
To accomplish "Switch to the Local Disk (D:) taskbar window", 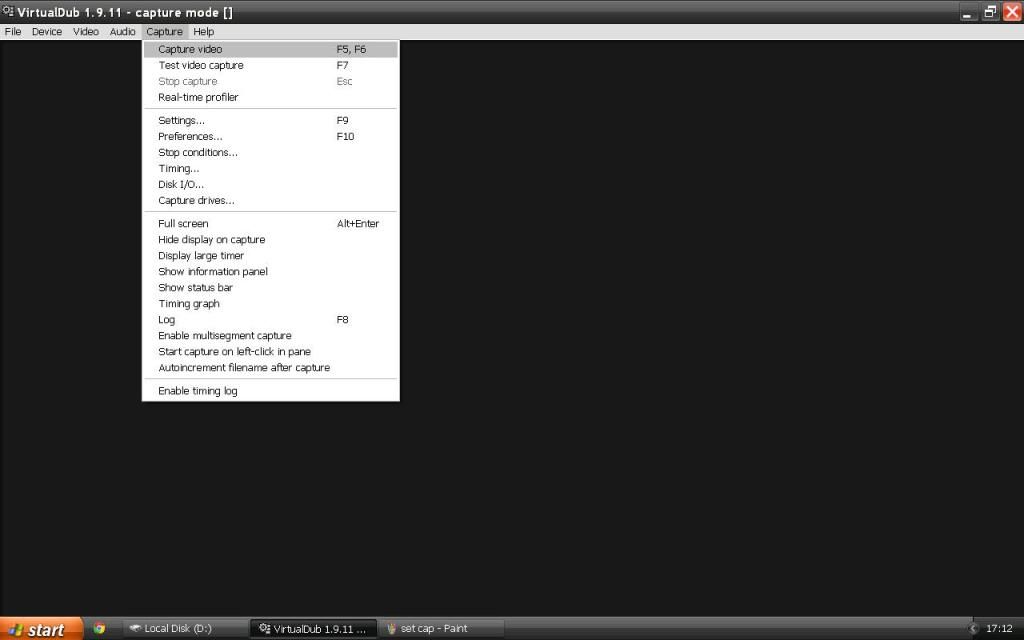I will [x=184, y=629].
